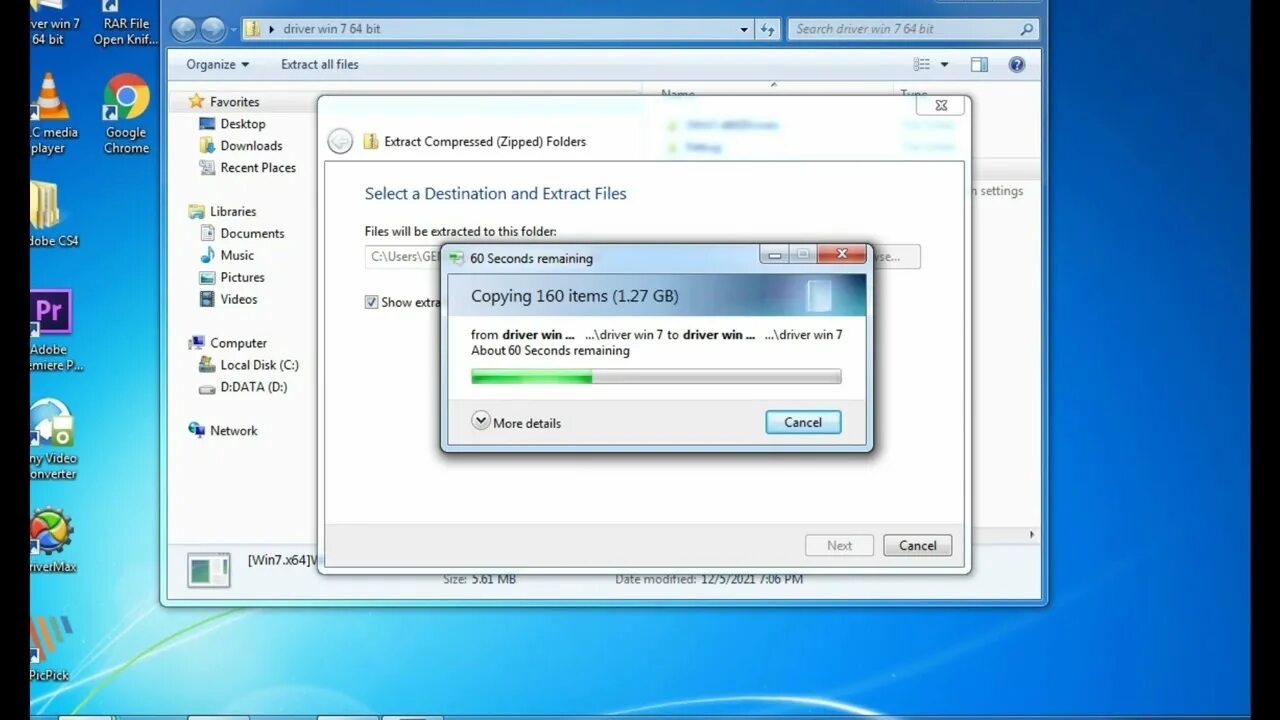Expand More details in copy dialog
Screen dimensions: 1280x720
516,422
